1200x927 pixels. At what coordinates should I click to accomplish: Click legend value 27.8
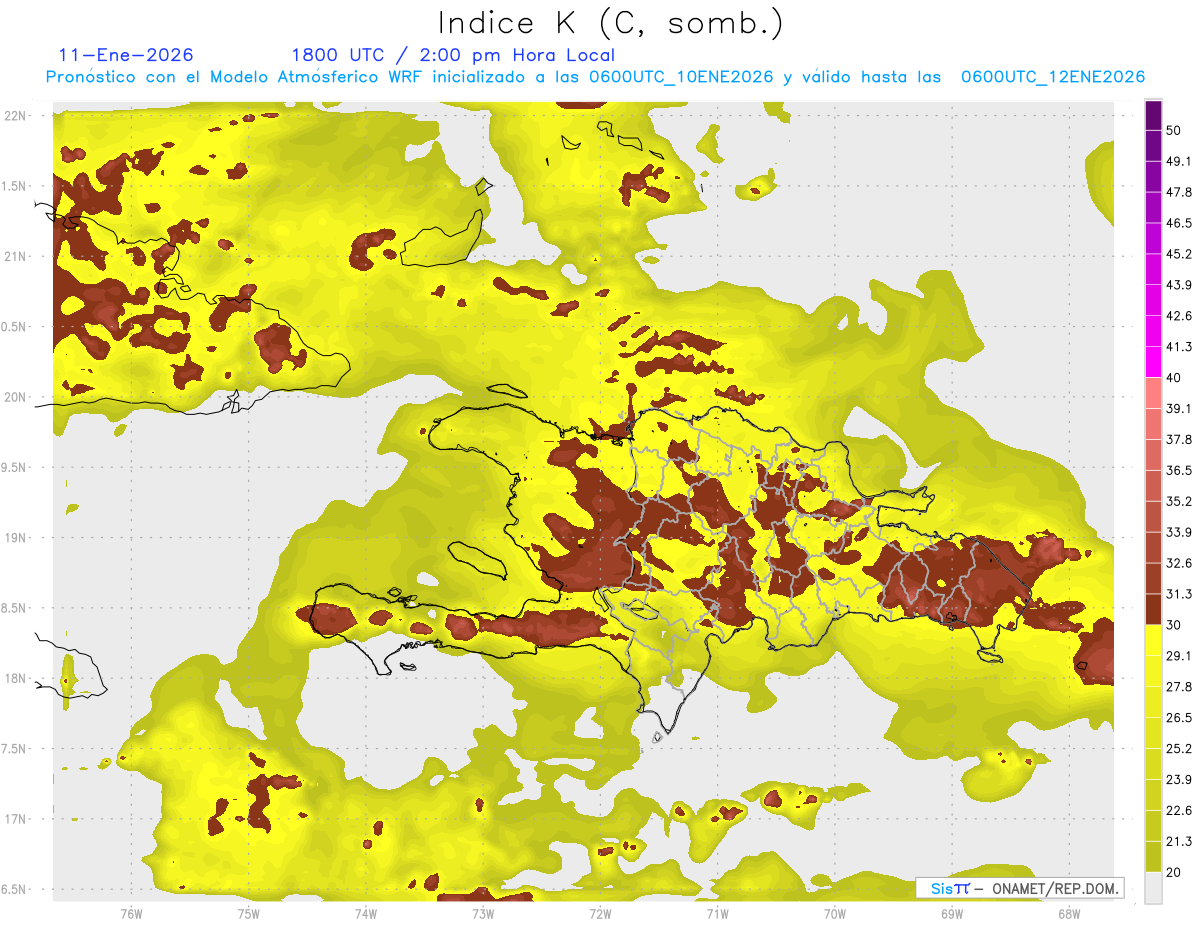point(1178,687)
